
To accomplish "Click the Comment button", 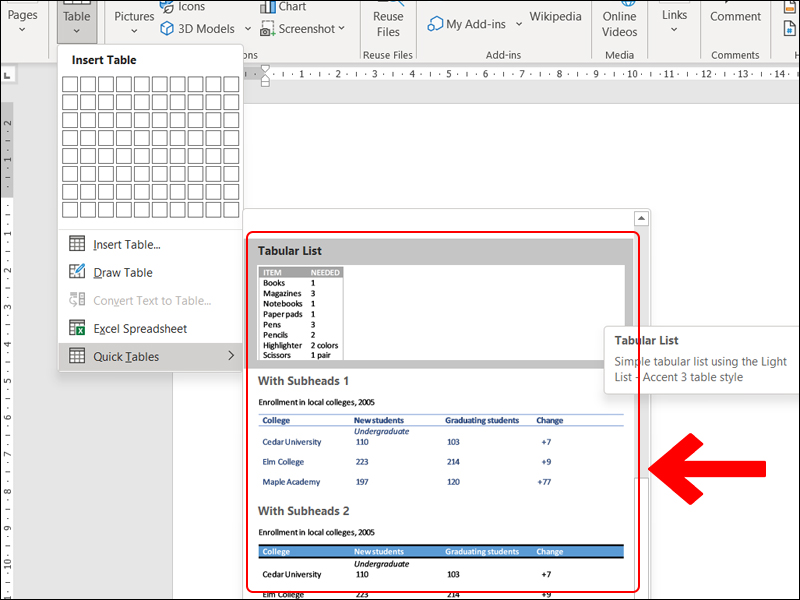I will point(735,17).
